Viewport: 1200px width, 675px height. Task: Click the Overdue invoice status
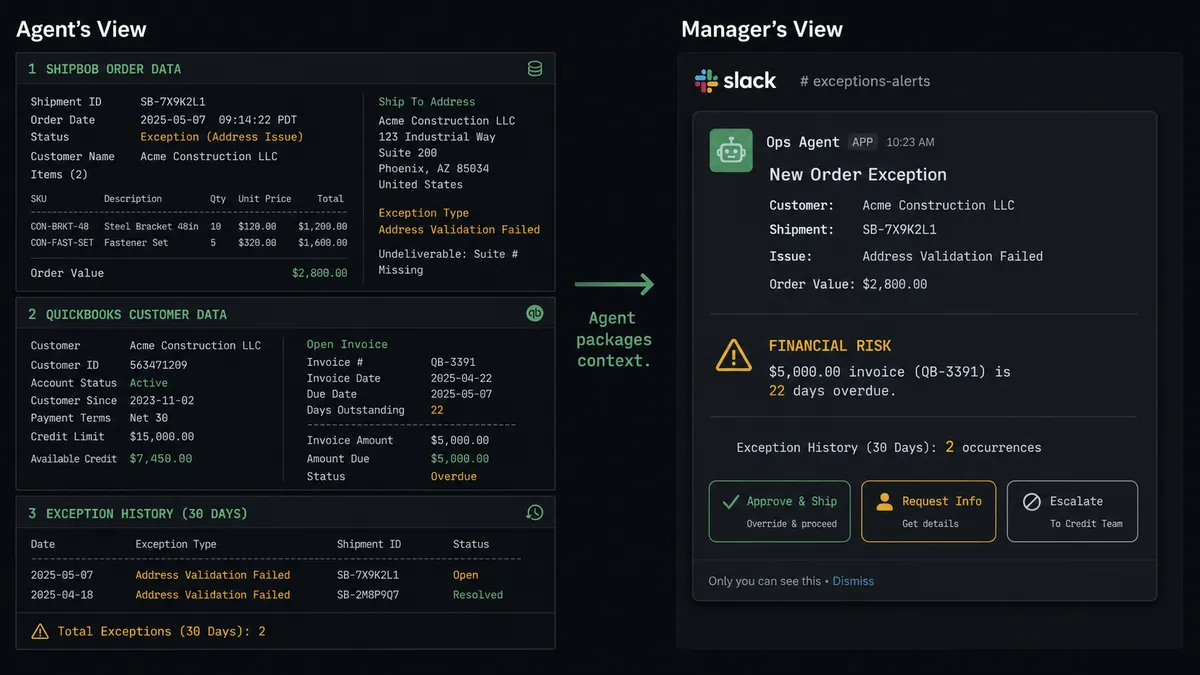pos(454,477)
